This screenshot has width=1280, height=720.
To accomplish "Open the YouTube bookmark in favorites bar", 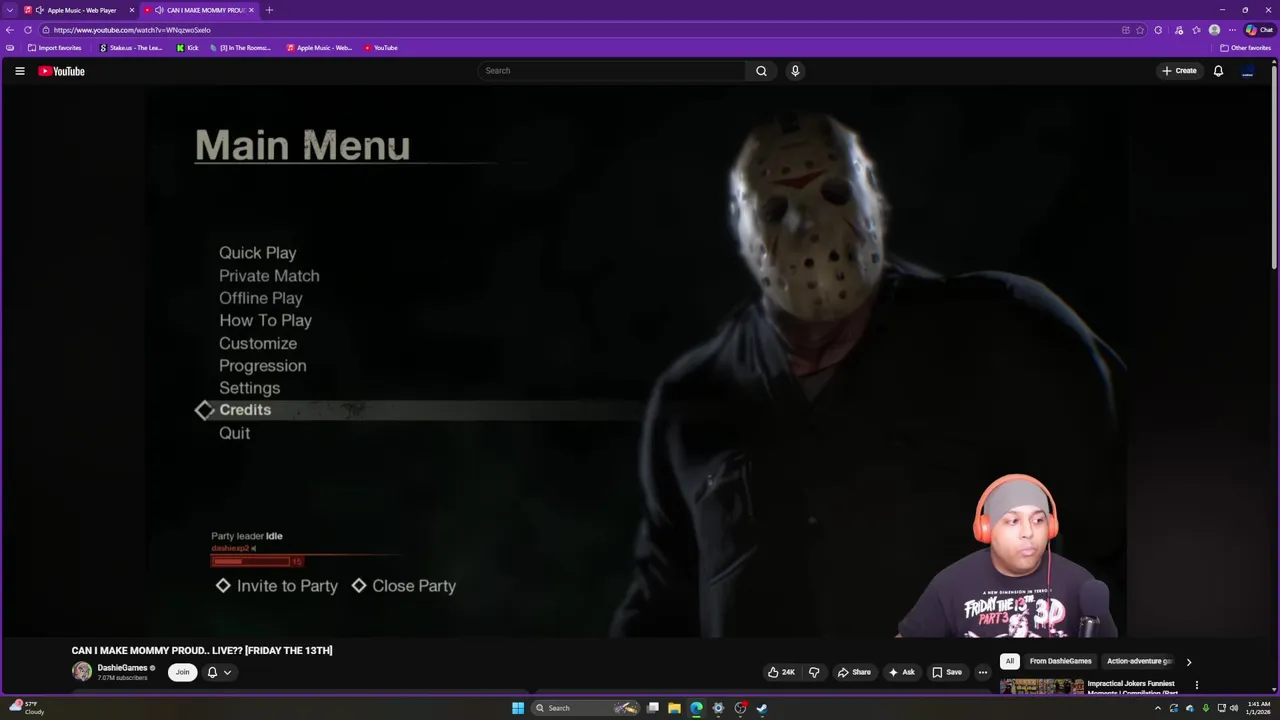I will (381, 48).
